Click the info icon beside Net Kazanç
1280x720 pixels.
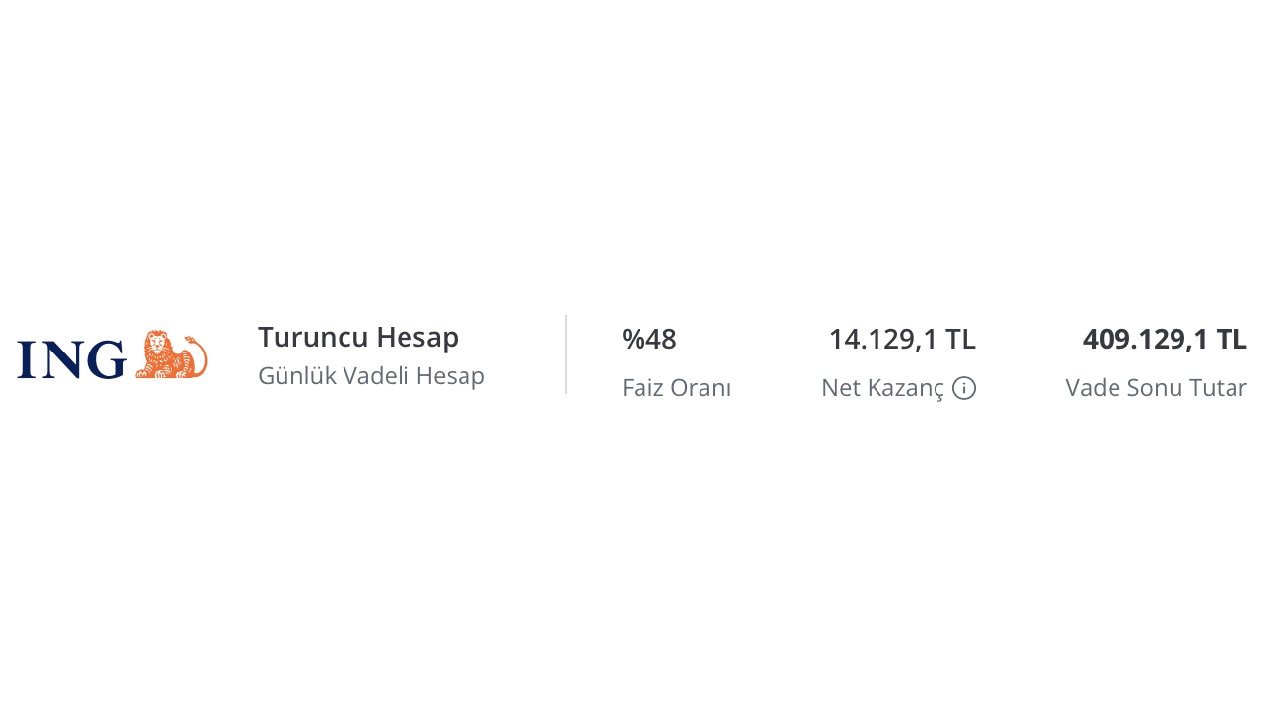(x=963, y=388)
